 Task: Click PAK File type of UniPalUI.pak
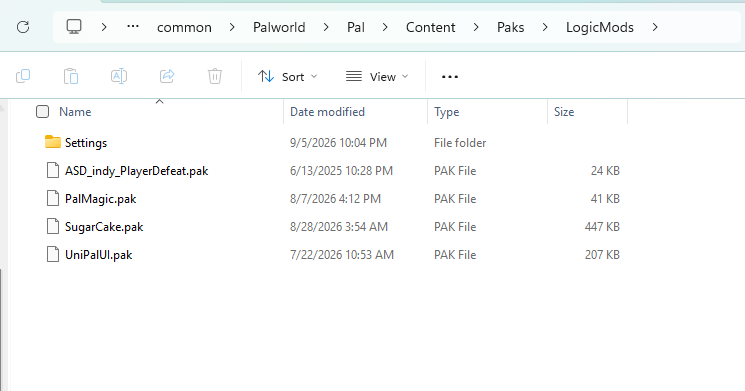455,255
